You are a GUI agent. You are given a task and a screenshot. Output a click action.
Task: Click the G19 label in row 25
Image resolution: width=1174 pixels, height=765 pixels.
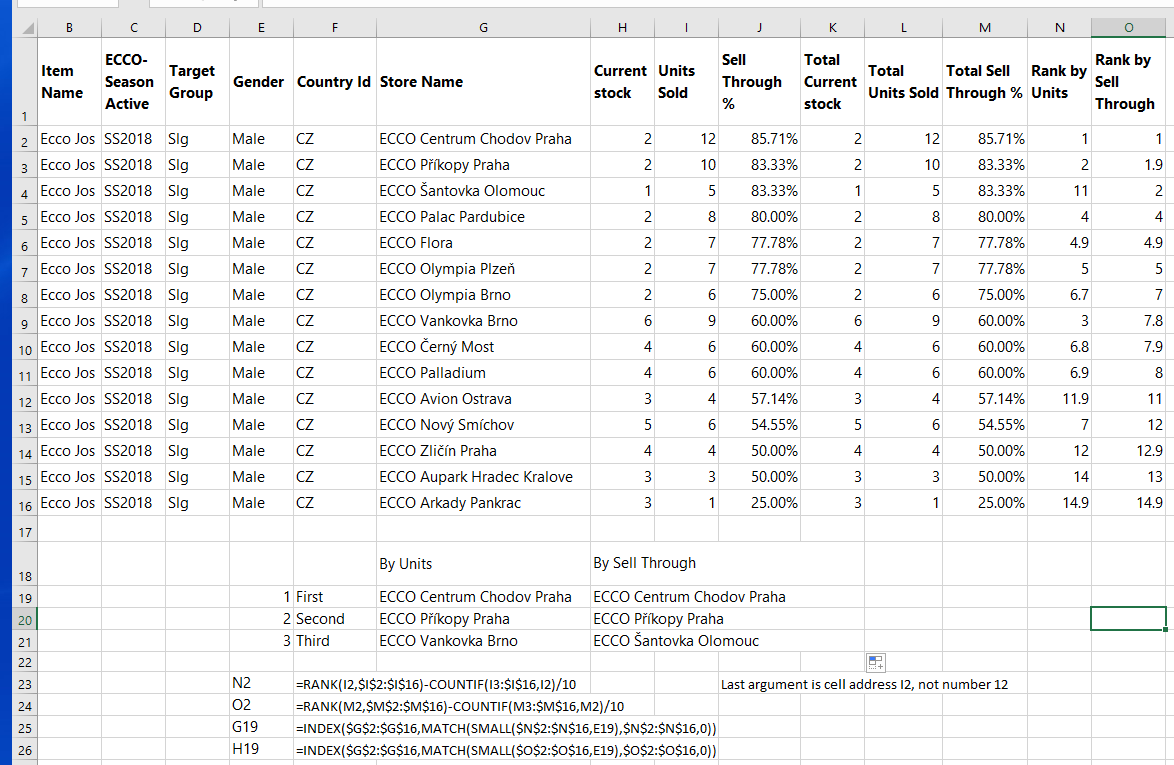click(x=261, y=727)
